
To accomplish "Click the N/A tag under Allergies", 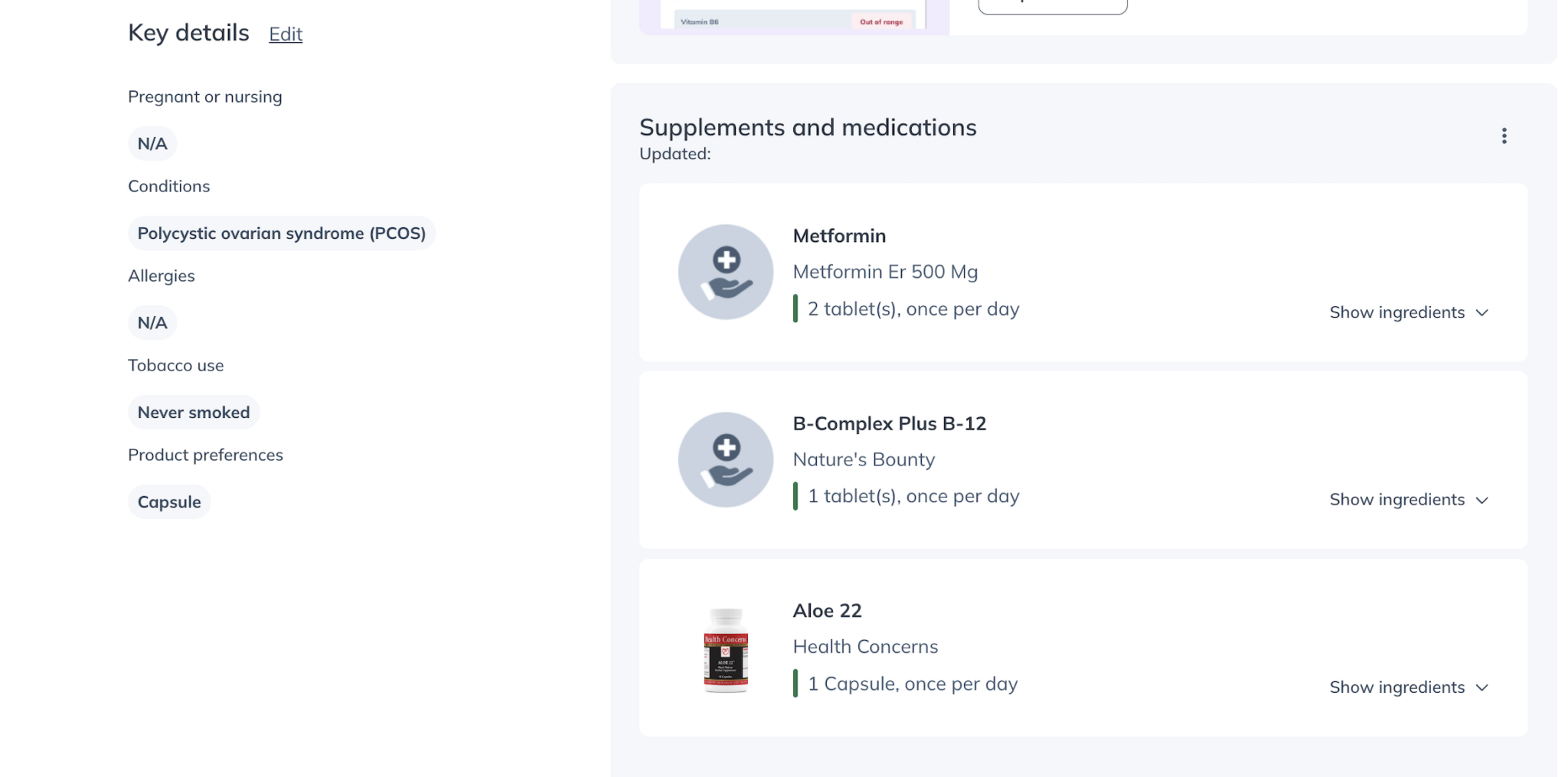I will [x=152, y=322].
